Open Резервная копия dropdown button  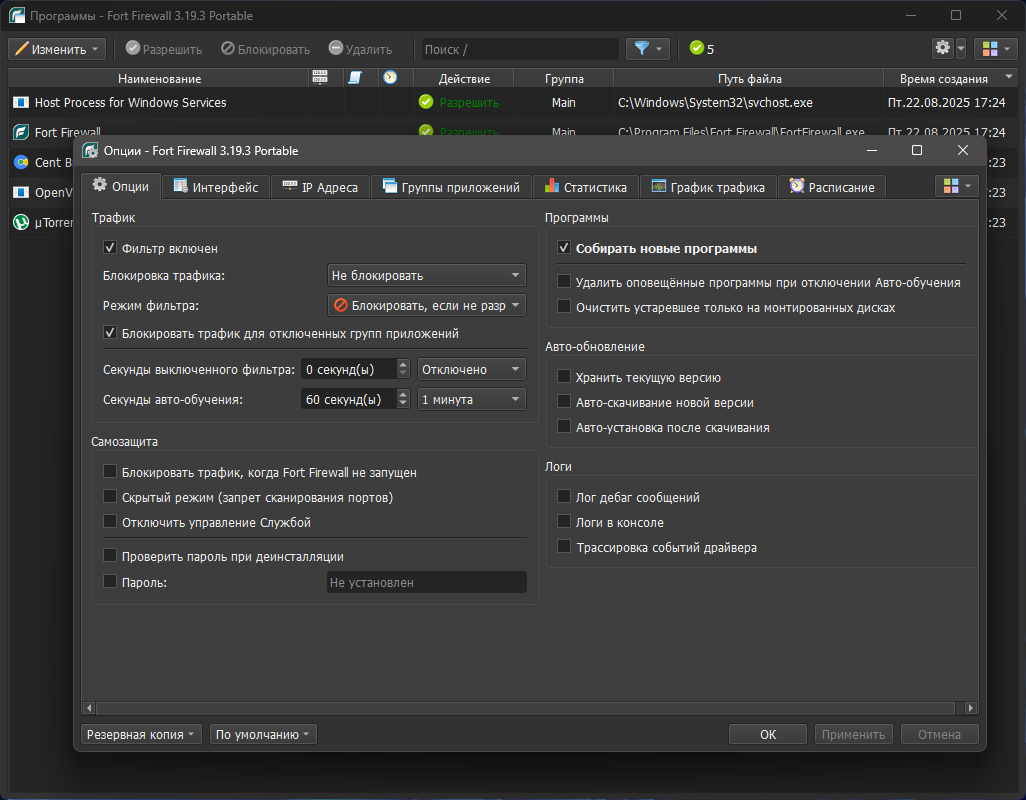[141, 735]
